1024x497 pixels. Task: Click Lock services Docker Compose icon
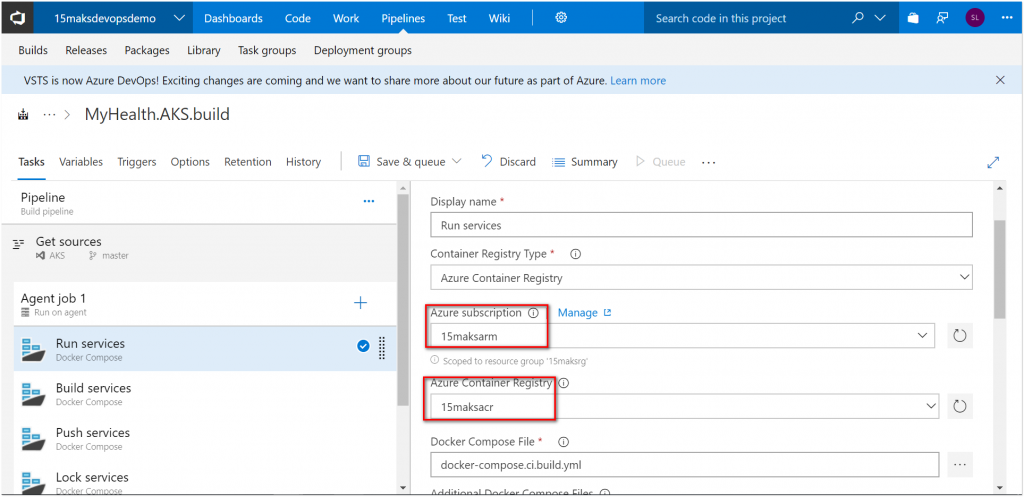tap(33, 482)
